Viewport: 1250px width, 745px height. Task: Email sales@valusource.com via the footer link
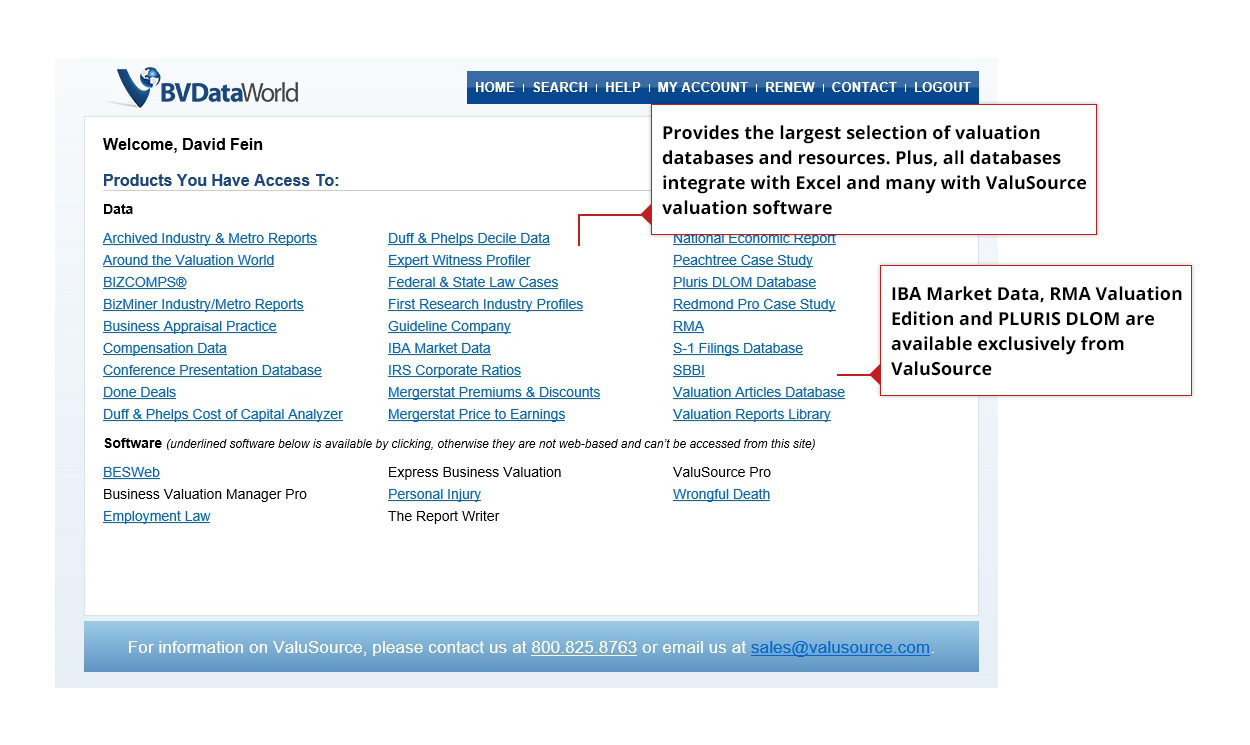click(x=840, y=647)
